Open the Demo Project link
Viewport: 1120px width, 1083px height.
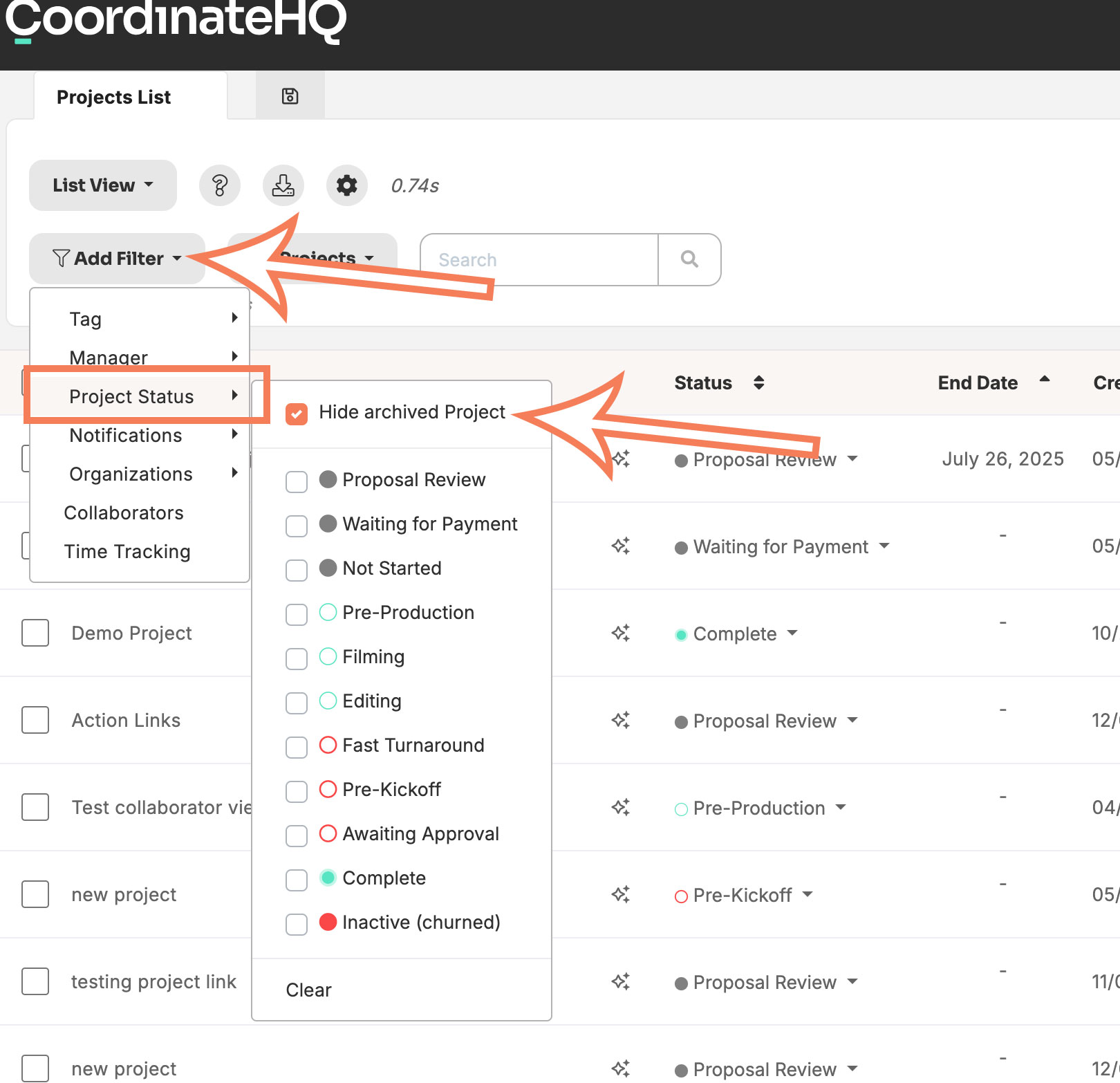tap(131, 633)
